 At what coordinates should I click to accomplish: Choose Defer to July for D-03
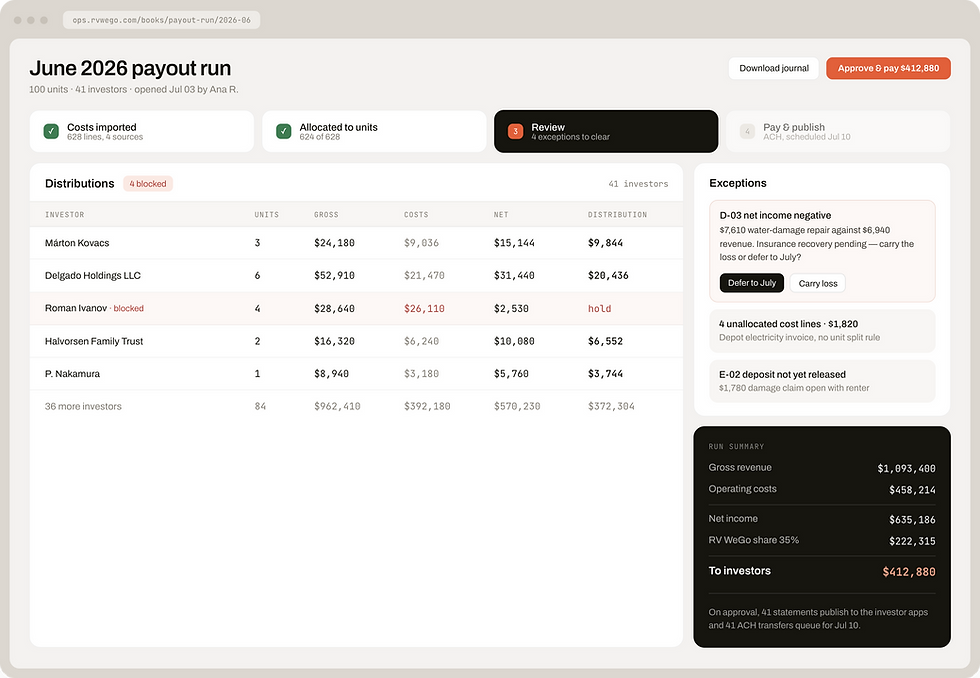click(x=752, y=283)
